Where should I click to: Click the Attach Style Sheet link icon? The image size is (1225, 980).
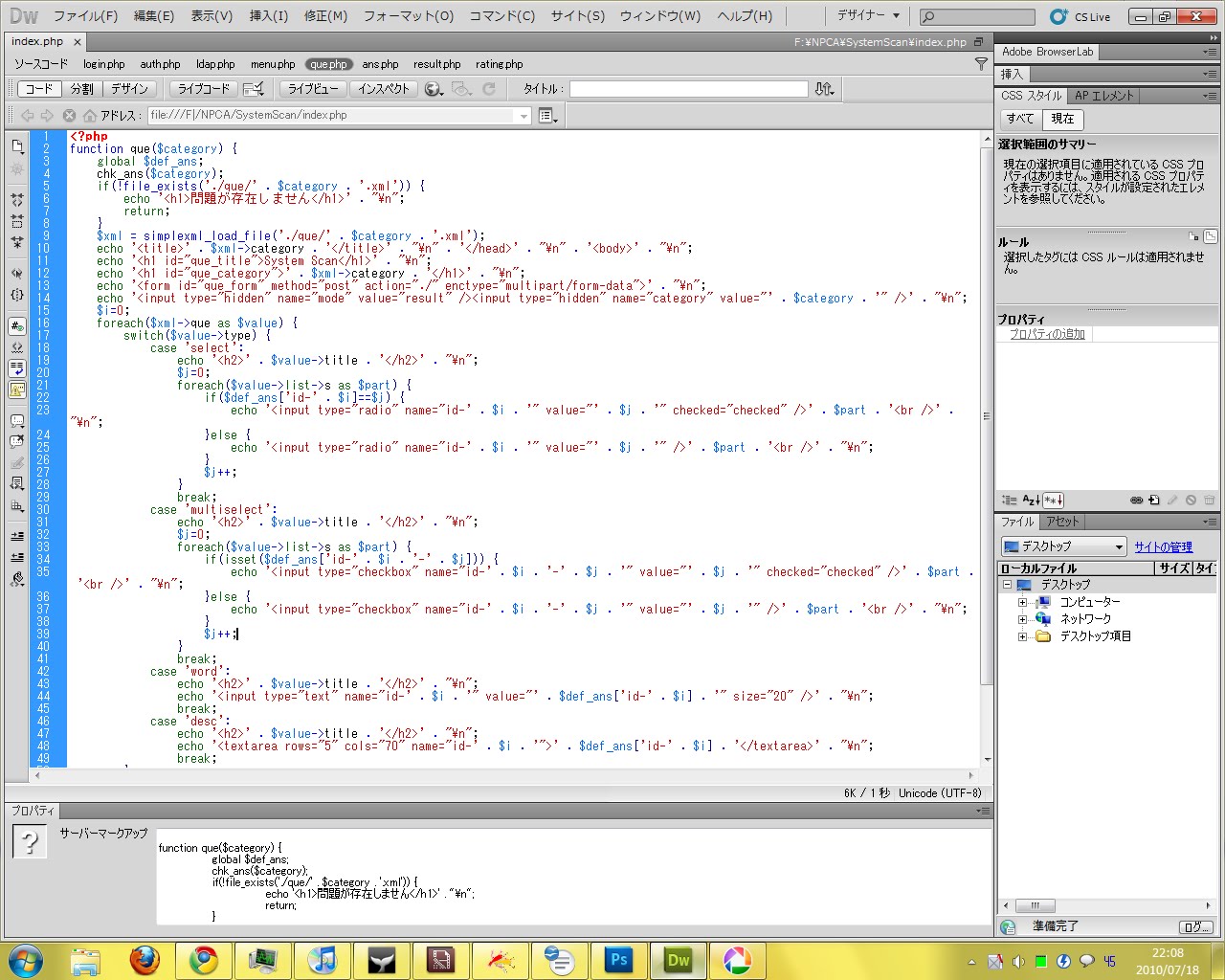(1136, 500)
